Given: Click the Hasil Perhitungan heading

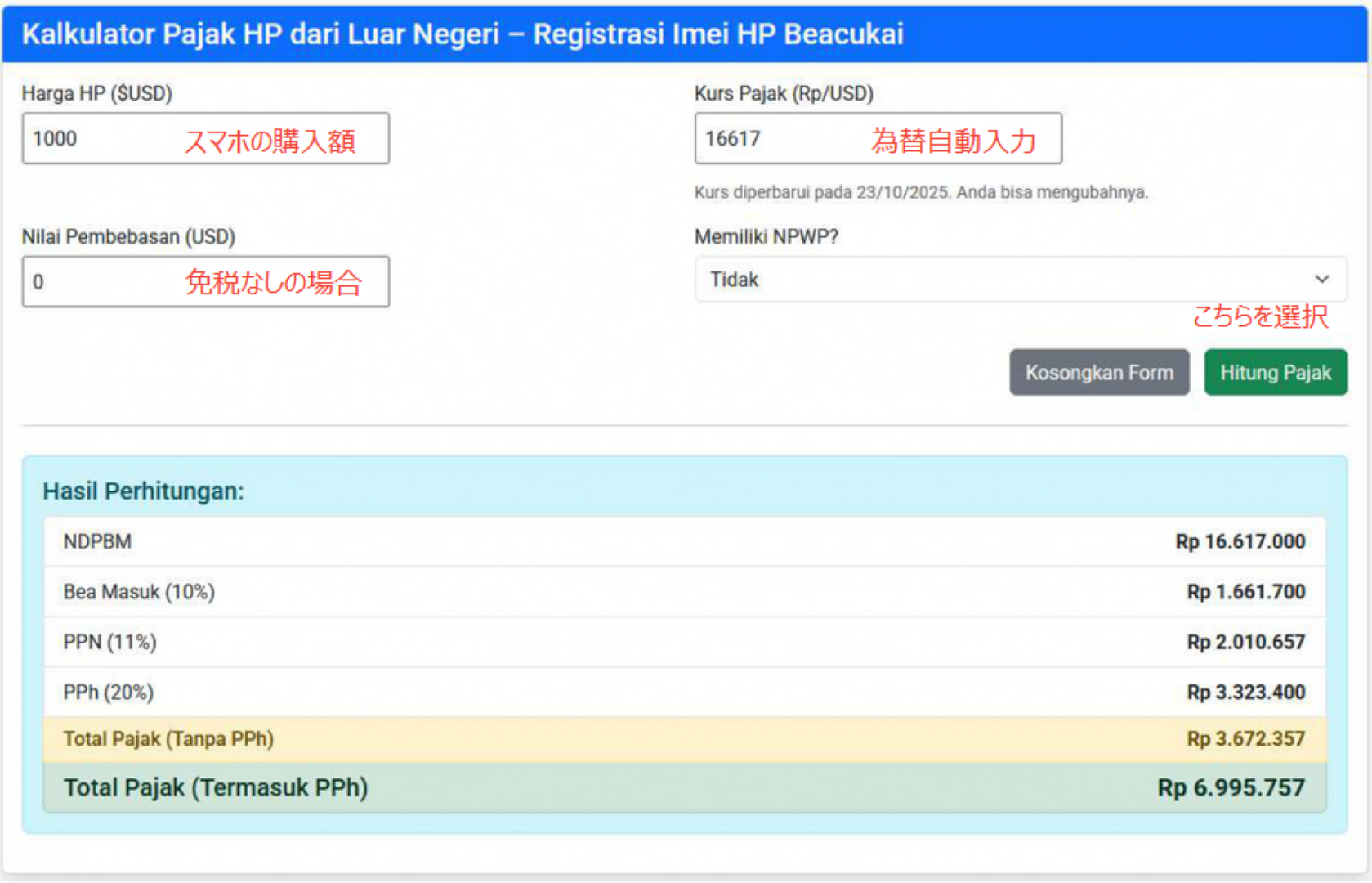Looking at the screenshot, I should pyautogui.click(x=143, y=491).
